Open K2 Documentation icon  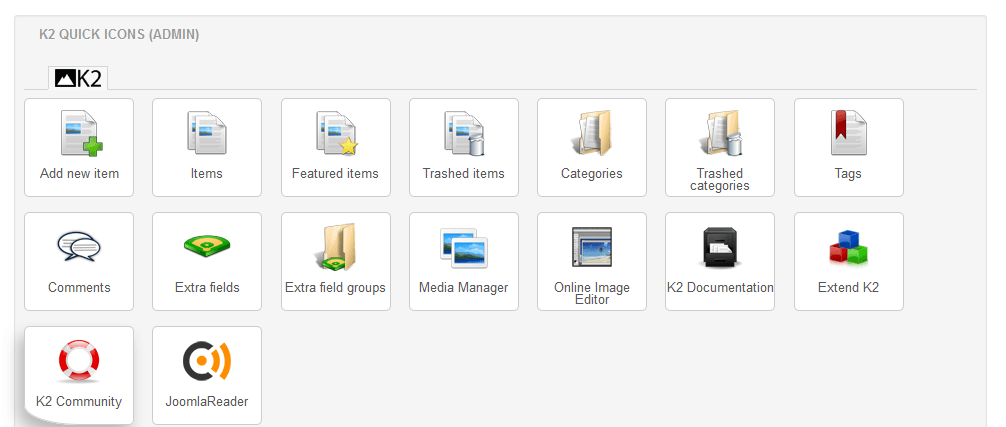[720, 262]
